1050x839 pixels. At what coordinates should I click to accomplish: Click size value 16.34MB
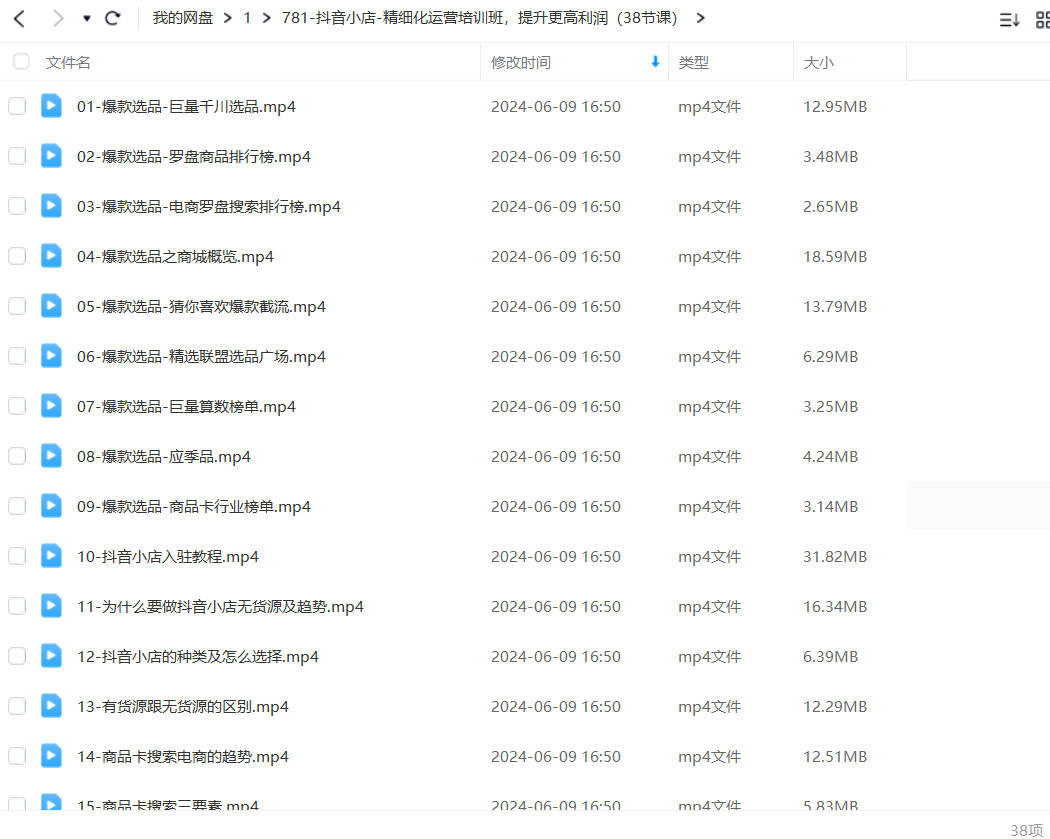835,607
